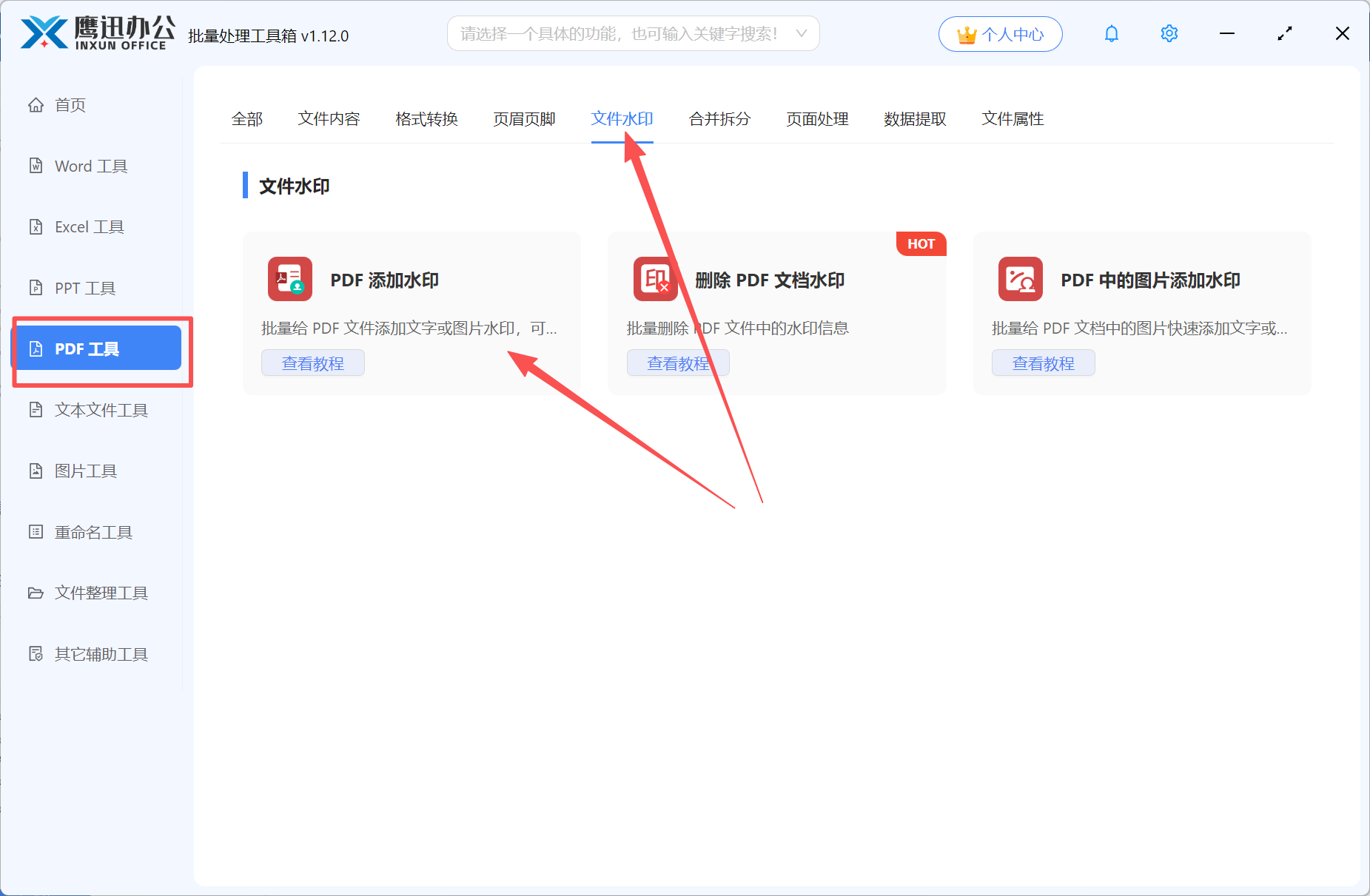
Task: View tutorial for PDF 添加水印
Action: coord(312,363)
